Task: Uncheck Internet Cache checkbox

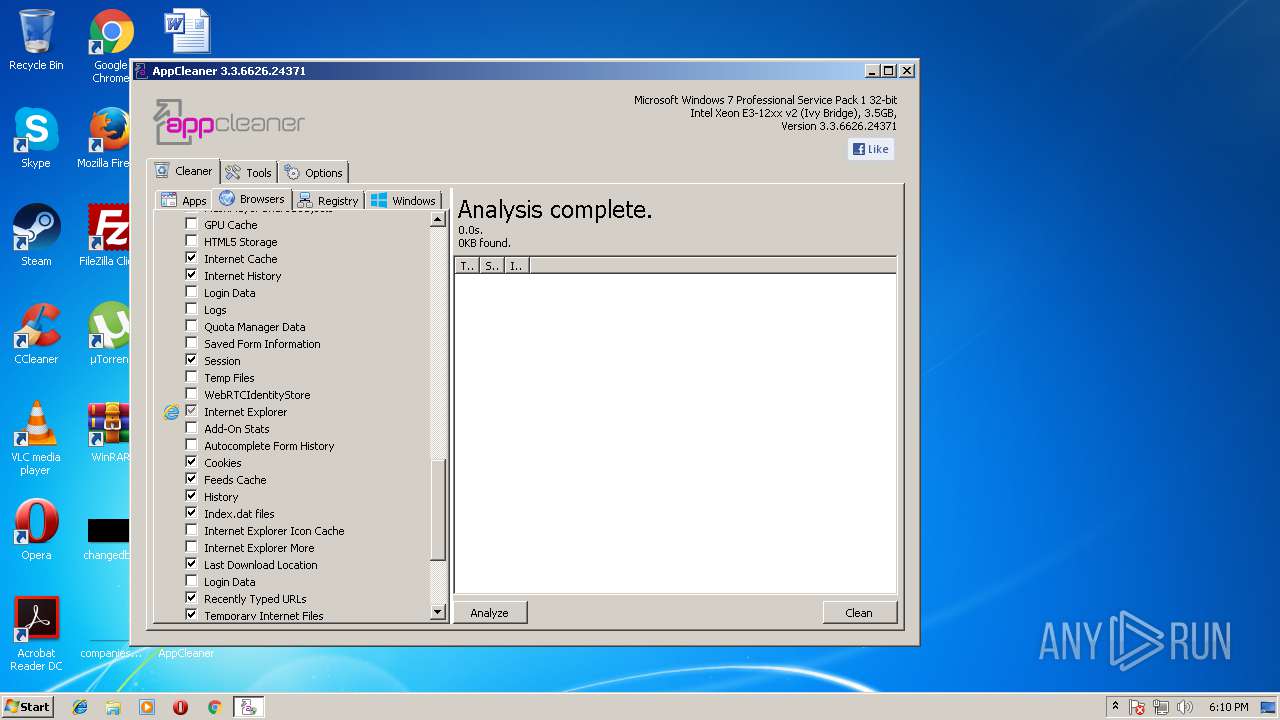Action: point(191,259)
